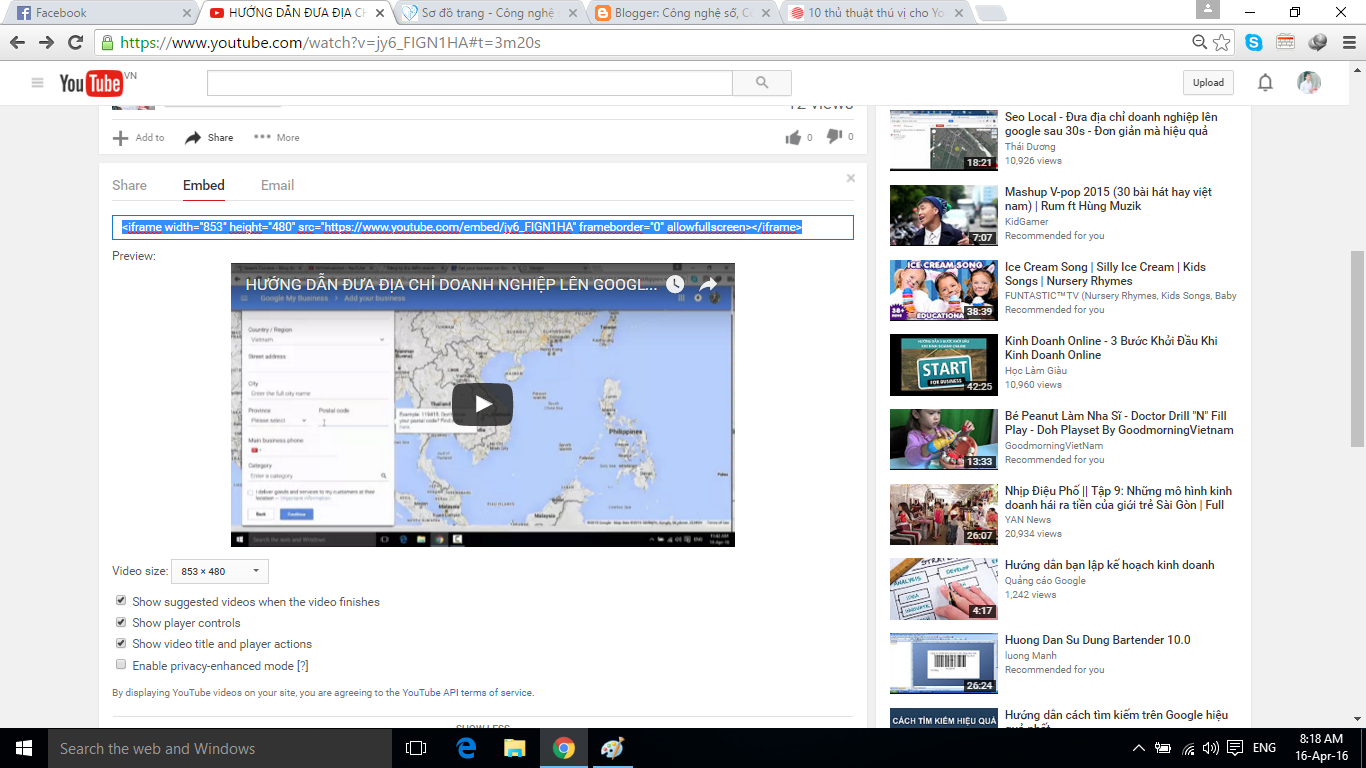This screenshot has width=1366, height=768.
Task: Click the thumbs up like icon
Action: click(x=793, y=137)
